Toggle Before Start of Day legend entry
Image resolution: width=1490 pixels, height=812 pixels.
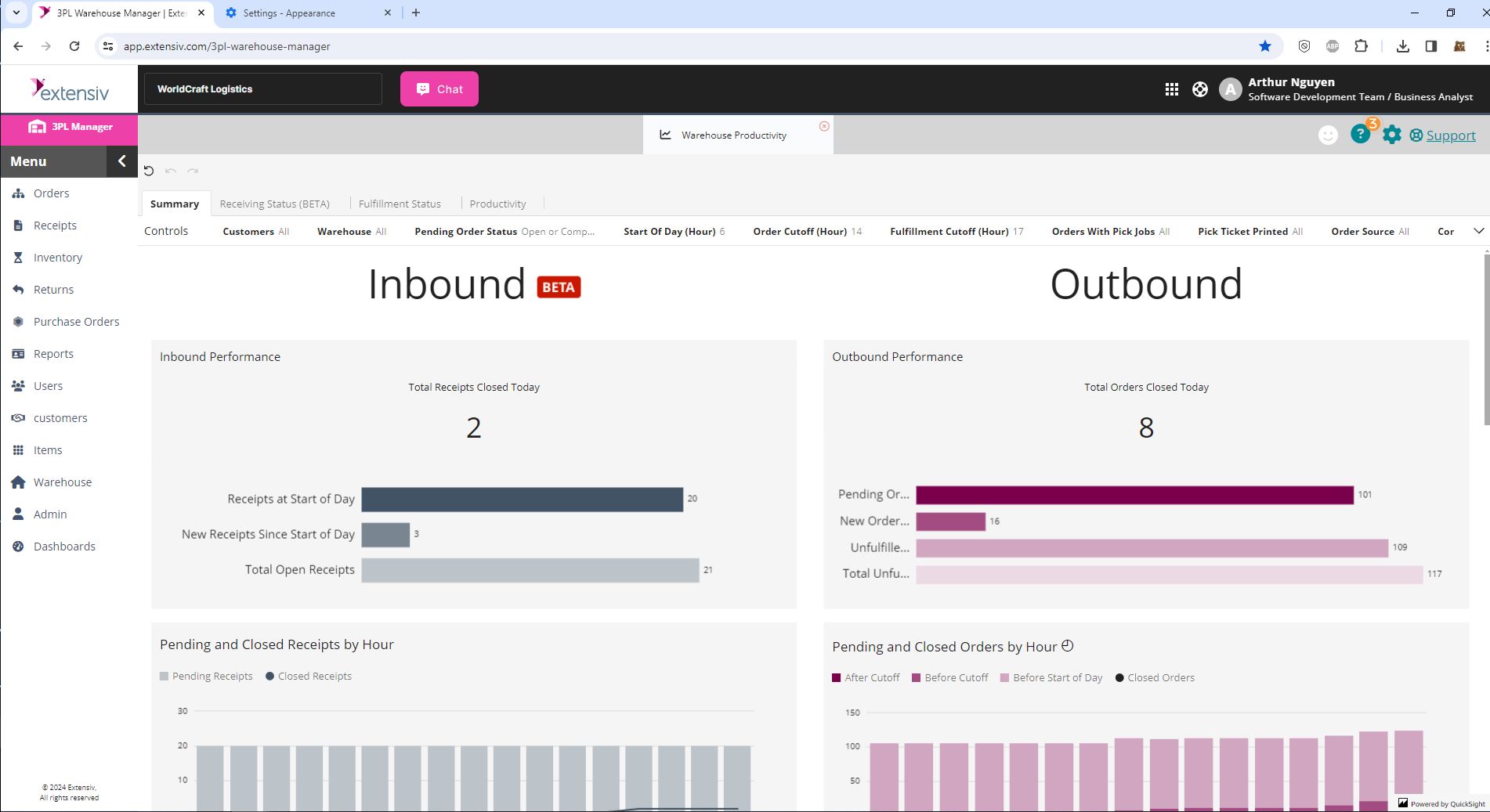coord(1051,677)
